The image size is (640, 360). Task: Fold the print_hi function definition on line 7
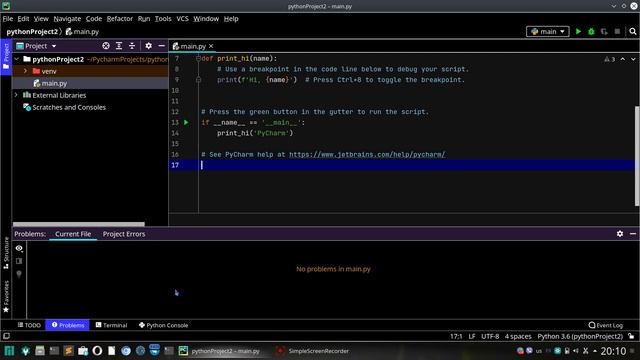[x=198, y=58]
